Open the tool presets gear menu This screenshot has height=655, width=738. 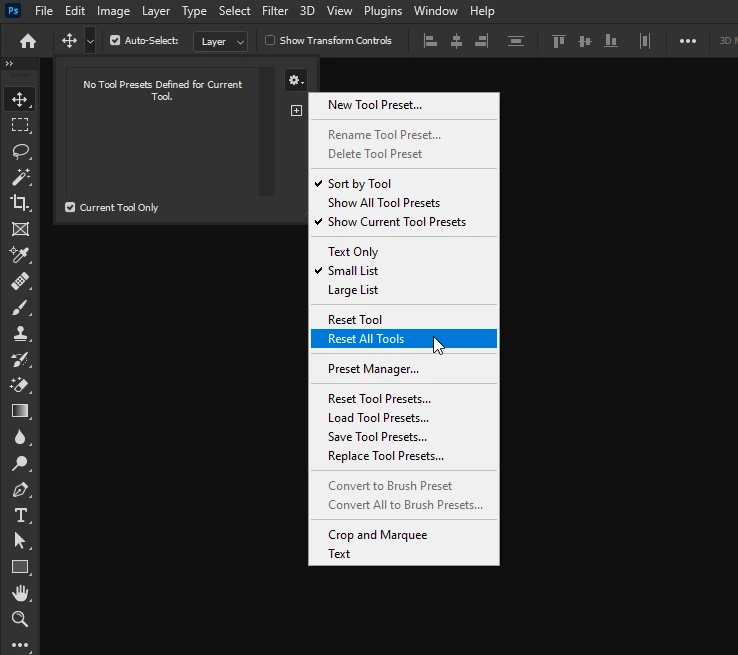click(296, 80)
